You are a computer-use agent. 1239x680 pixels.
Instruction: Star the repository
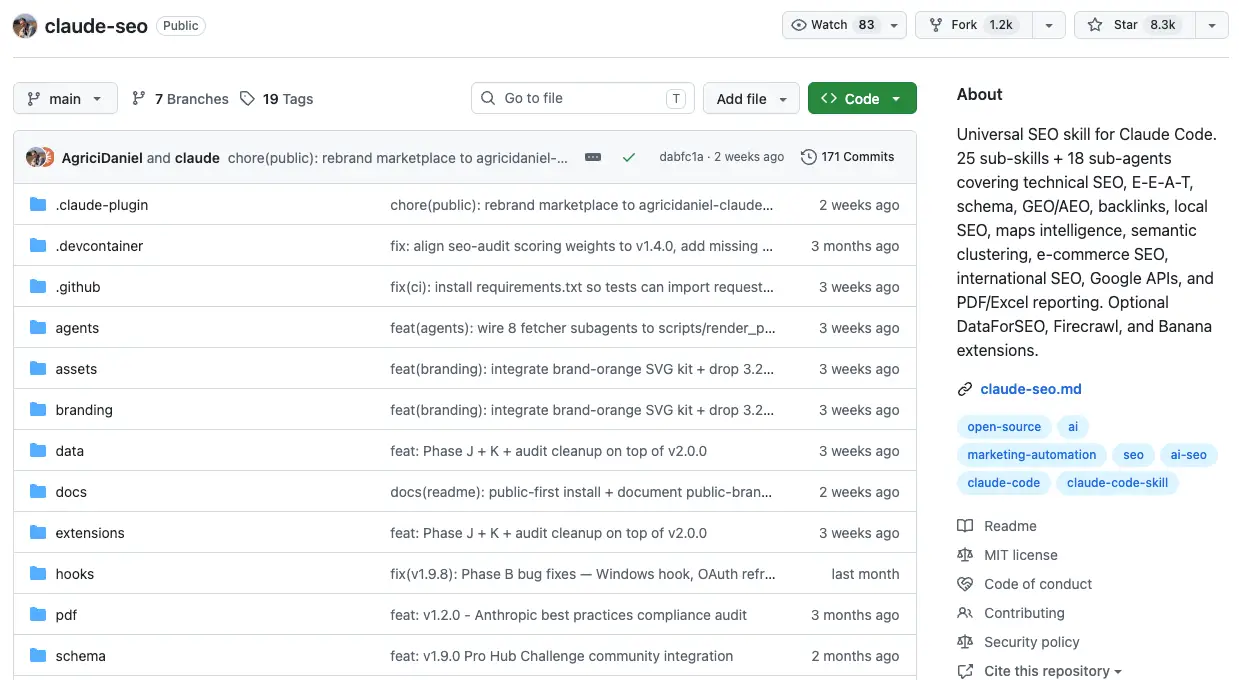pyautogui.click(x=1136, y=25)
